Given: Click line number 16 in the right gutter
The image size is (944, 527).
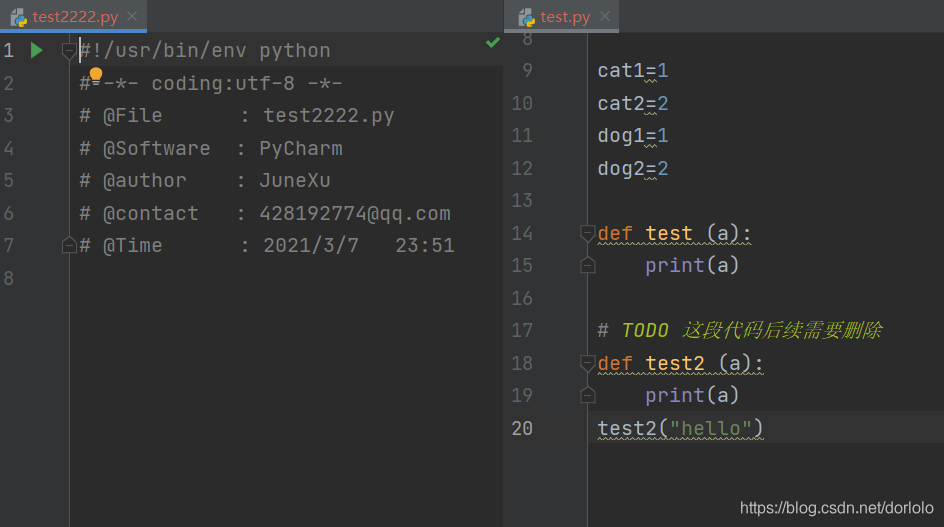Looking at the screenshot, I should 522,298.
